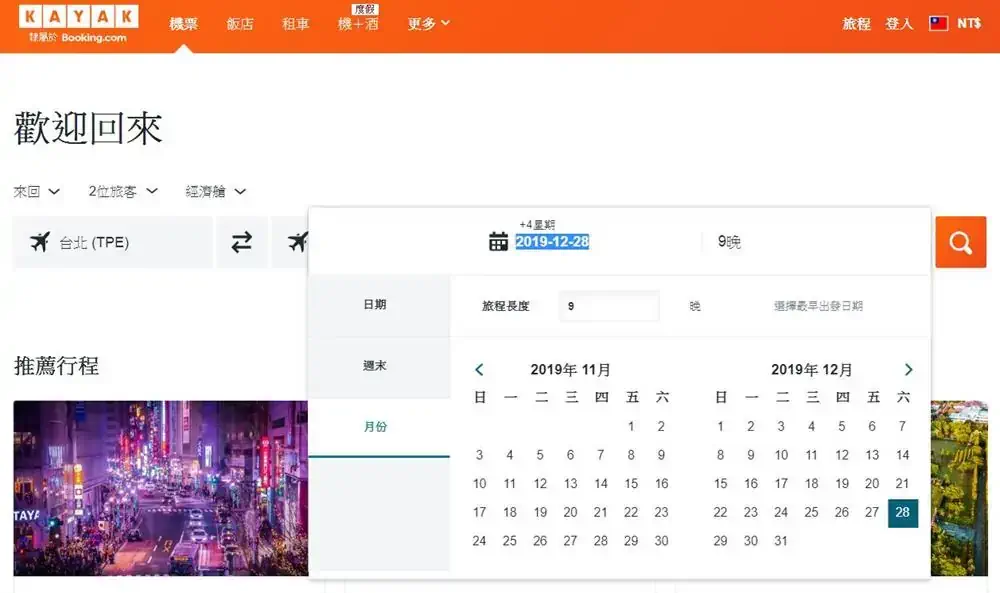Viewport: 1000px width, 593px height.
Task: Go to next month with right chevron
Action: 908,370
